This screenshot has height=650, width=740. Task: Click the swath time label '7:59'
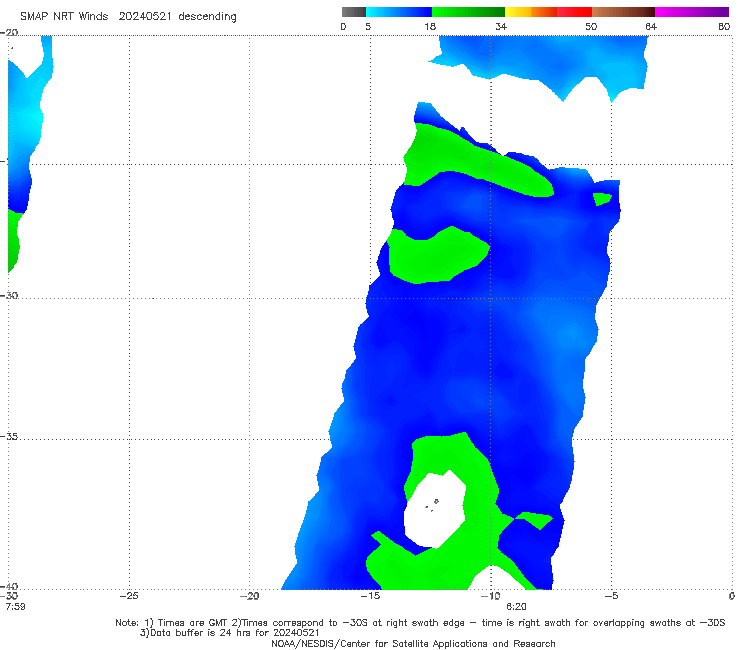[15, 606]
